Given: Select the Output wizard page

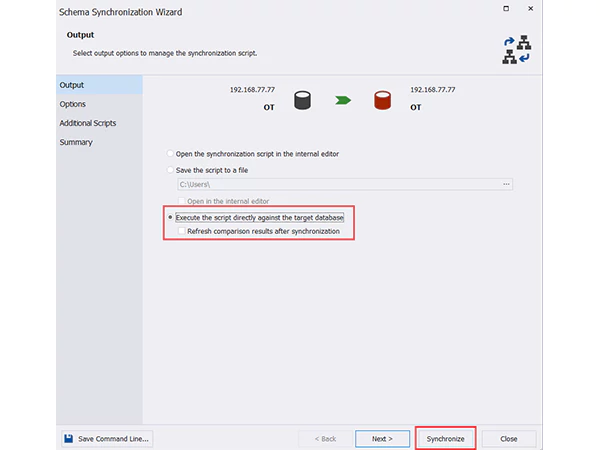Looking at the screenshot, I should click(99, 85).
